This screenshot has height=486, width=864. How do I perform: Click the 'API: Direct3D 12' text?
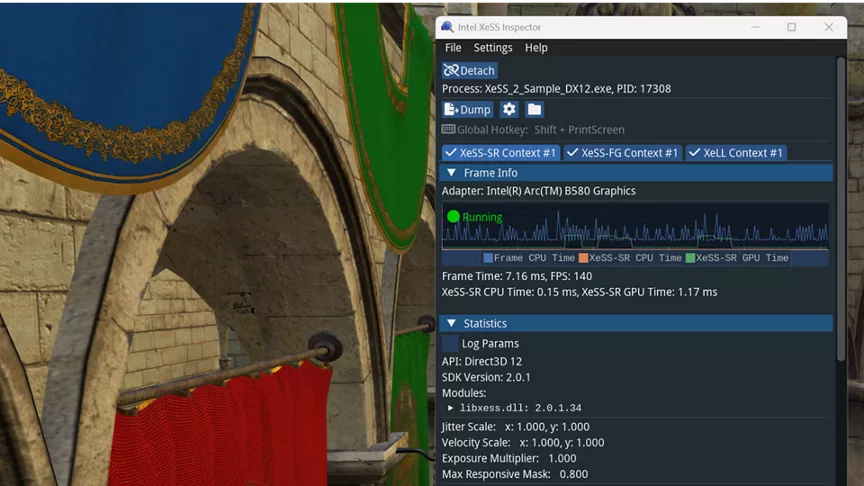tap(482, 361)
